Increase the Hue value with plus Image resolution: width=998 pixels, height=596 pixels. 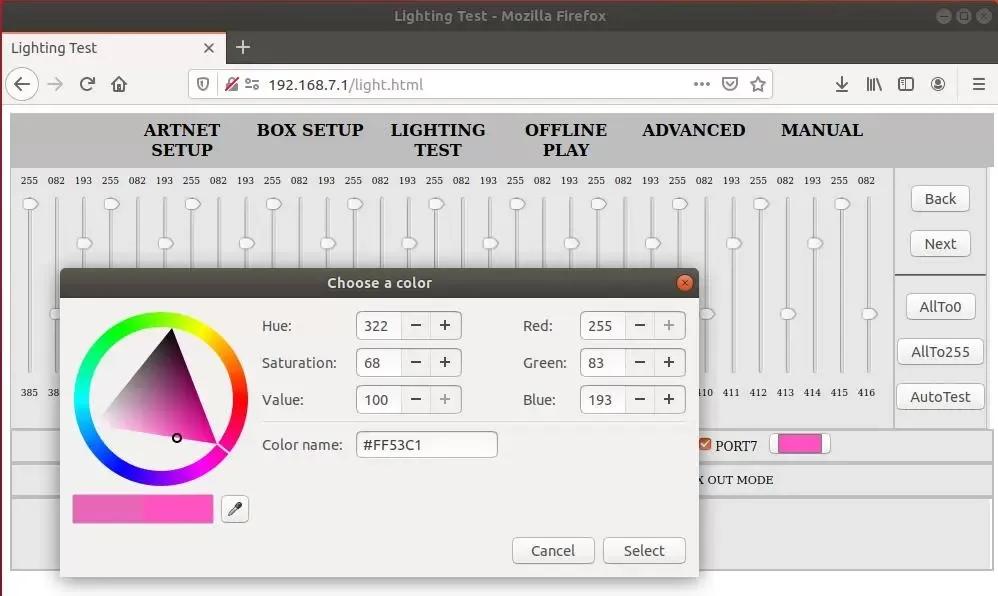tap(445, 326)
